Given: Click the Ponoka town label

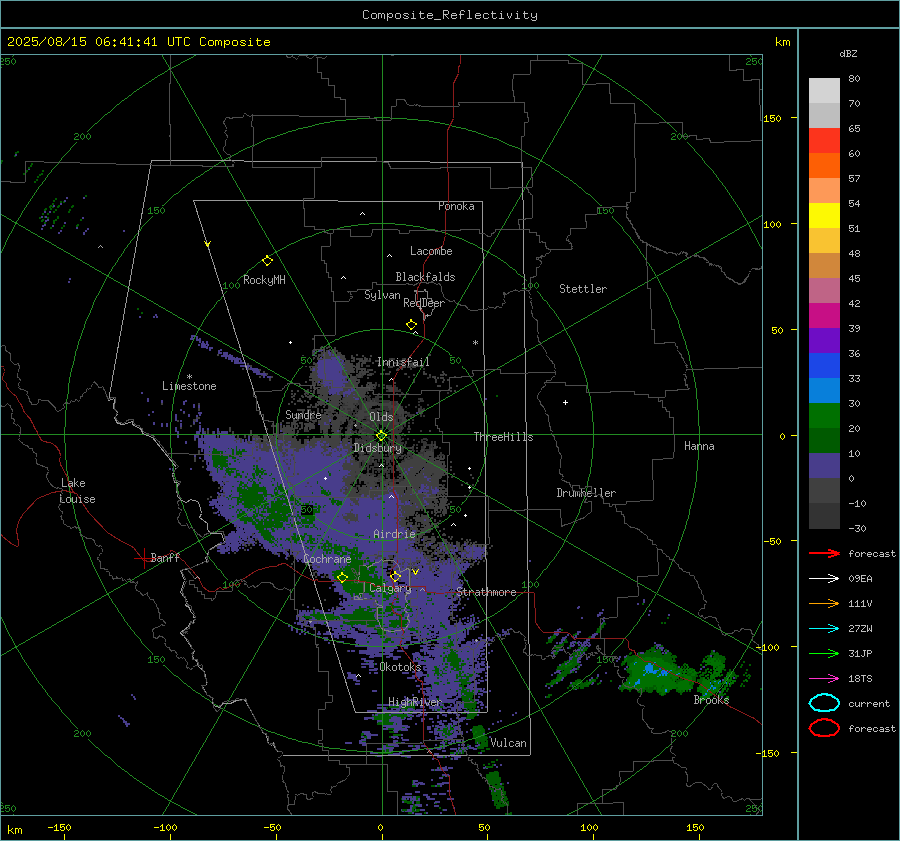Looking at the screenshot, I should pyautogui.click(x=456, y=206).
